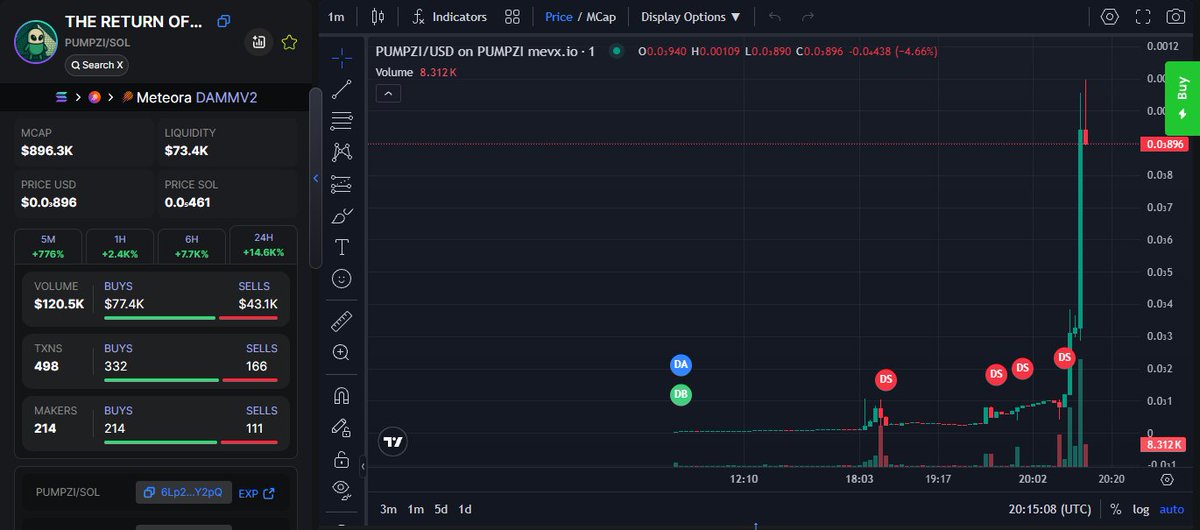Click the DS marker near 18:03
Viewport: 1200px width, 530px height.
tap(885, 379)
